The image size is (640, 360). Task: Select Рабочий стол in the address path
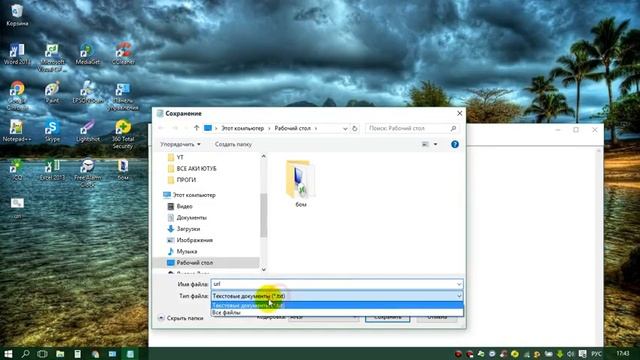tap(293, 128)
